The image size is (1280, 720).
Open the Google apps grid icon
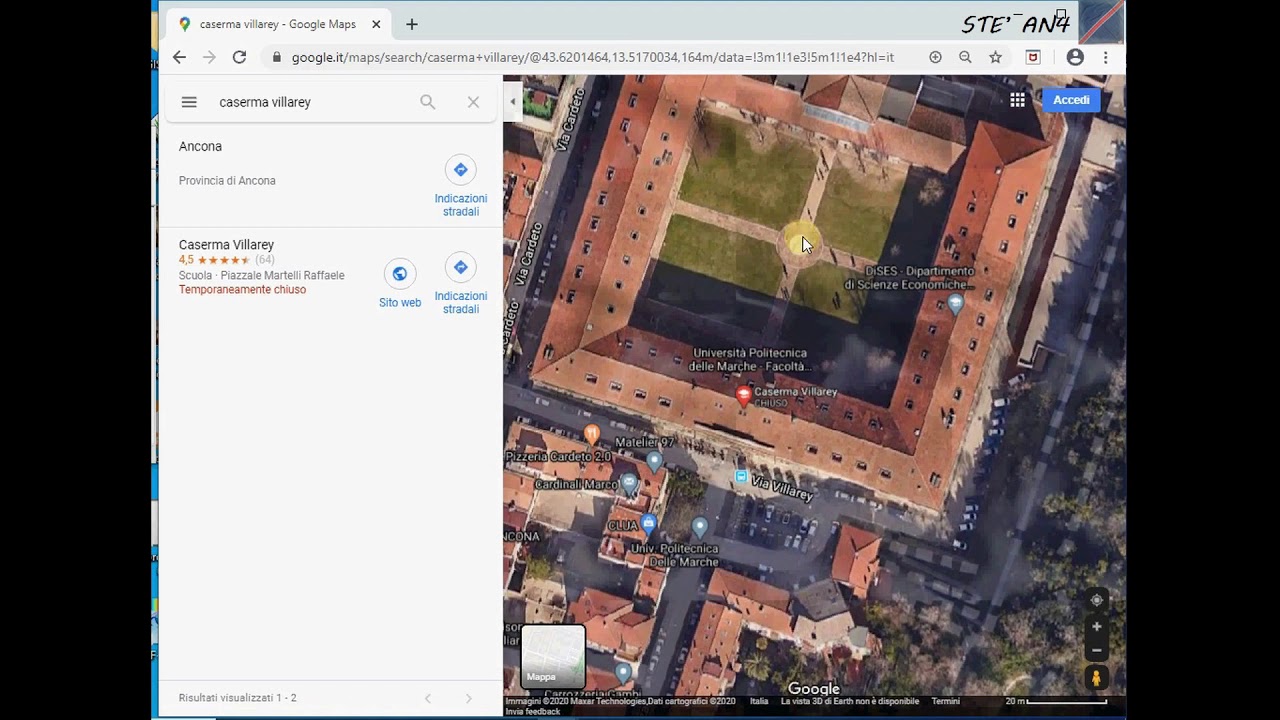tap(1017, 100)
